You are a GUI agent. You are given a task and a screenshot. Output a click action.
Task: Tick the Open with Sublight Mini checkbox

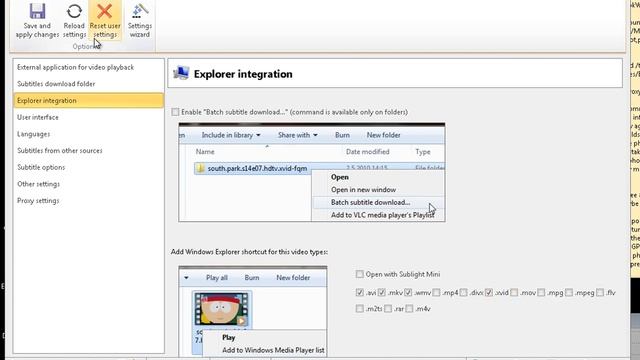[360, 274]
